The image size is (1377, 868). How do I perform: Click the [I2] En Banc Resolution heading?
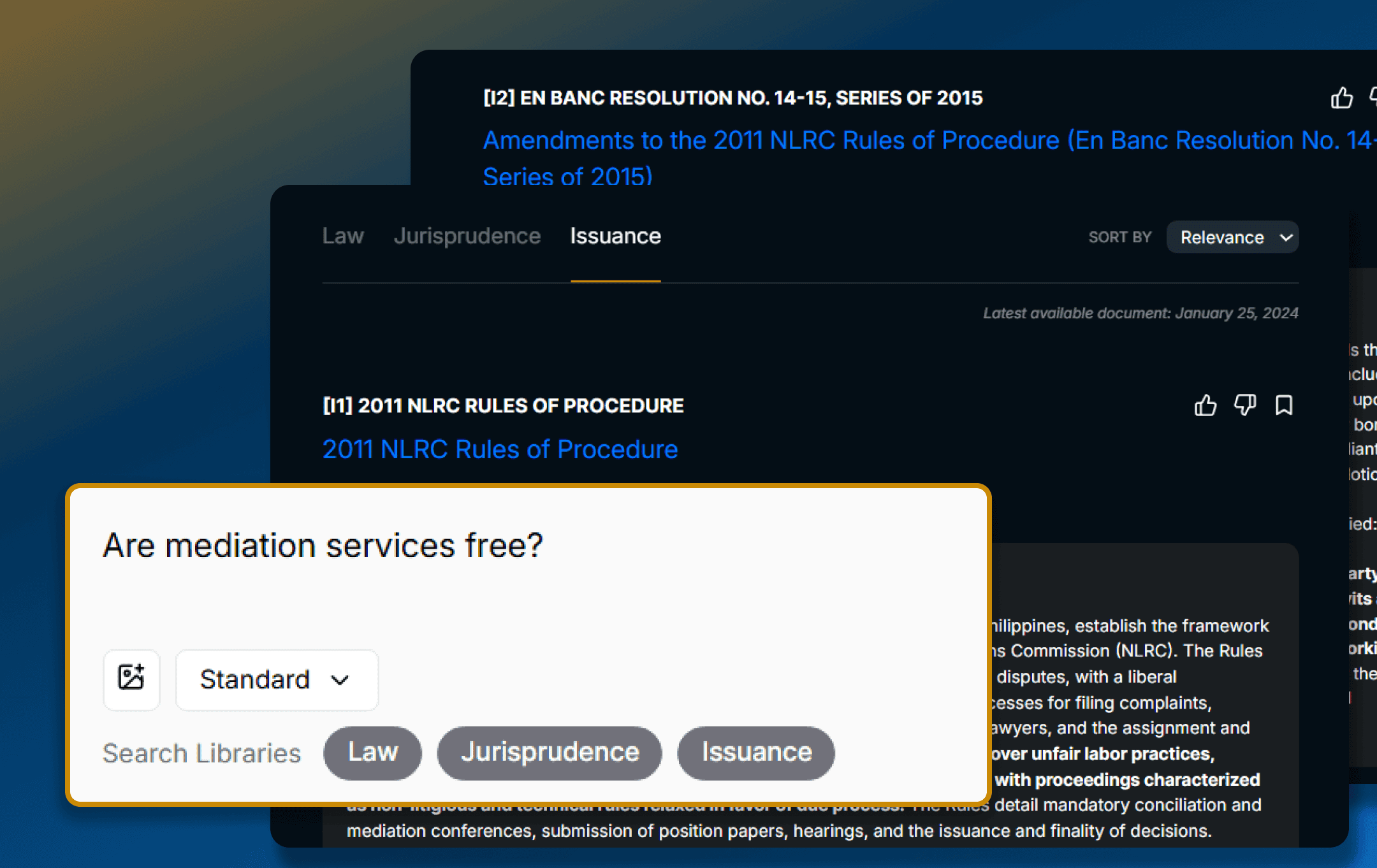733,98
